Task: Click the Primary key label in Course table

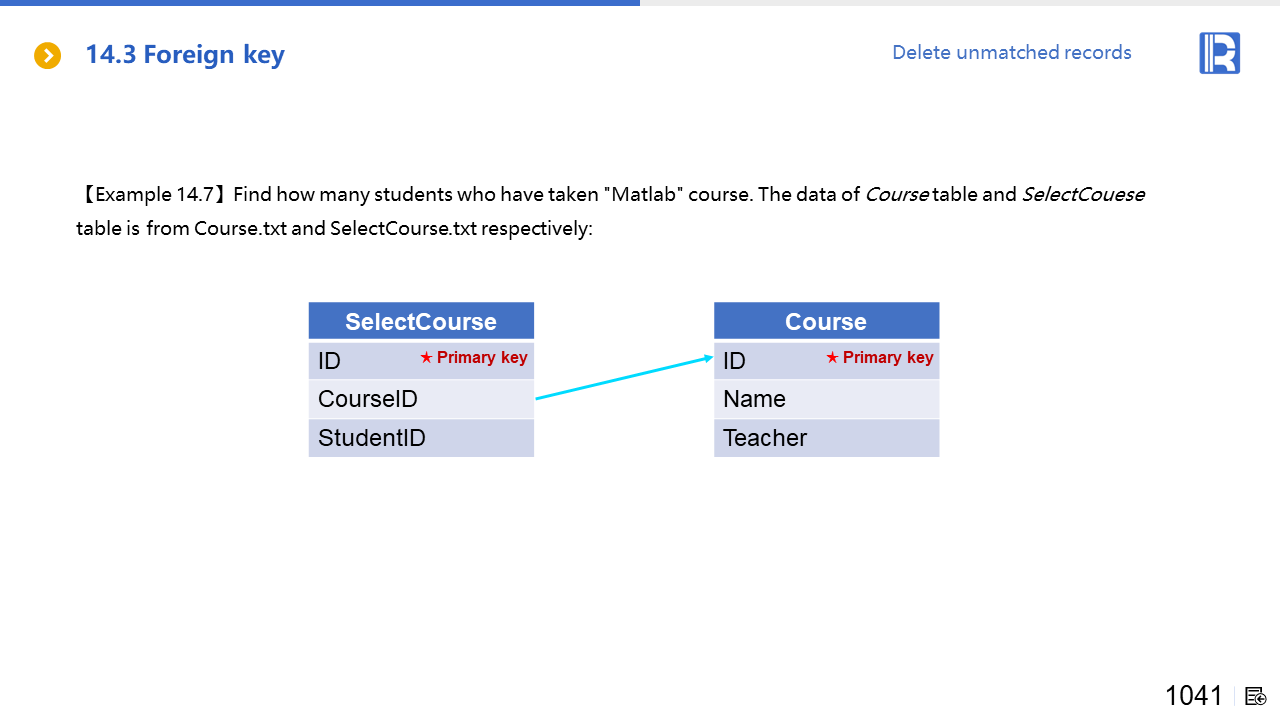Action: click(887, 358)
